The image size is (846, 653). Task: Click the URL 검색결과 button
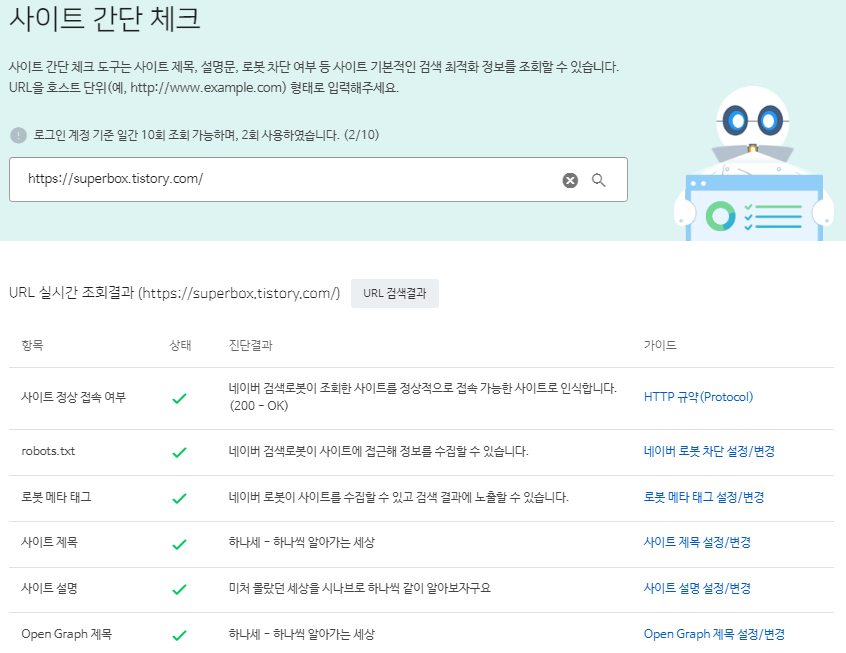395,293
